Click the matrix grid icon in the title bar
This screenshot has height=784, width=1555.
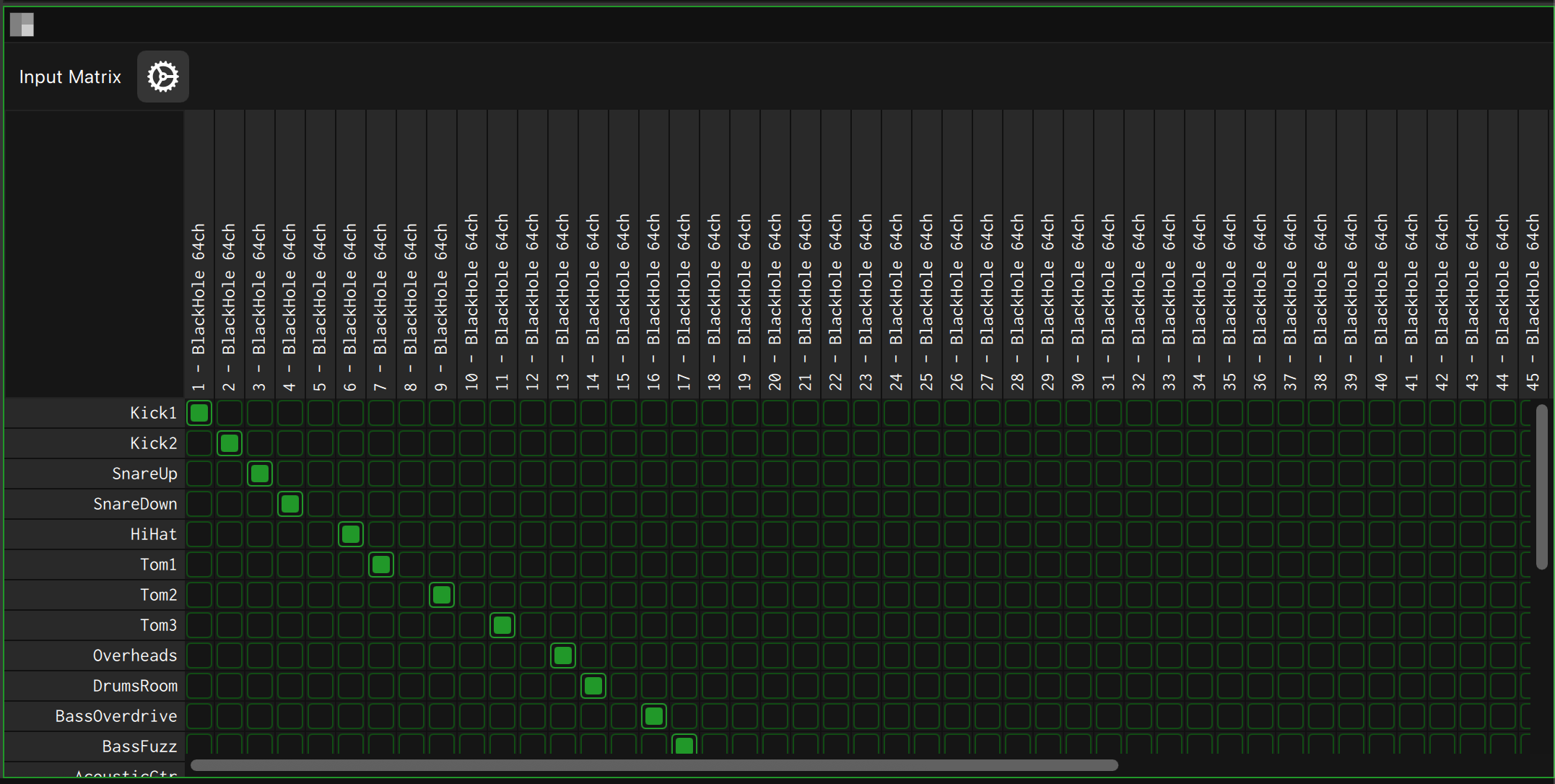click(x=22, y=24)
